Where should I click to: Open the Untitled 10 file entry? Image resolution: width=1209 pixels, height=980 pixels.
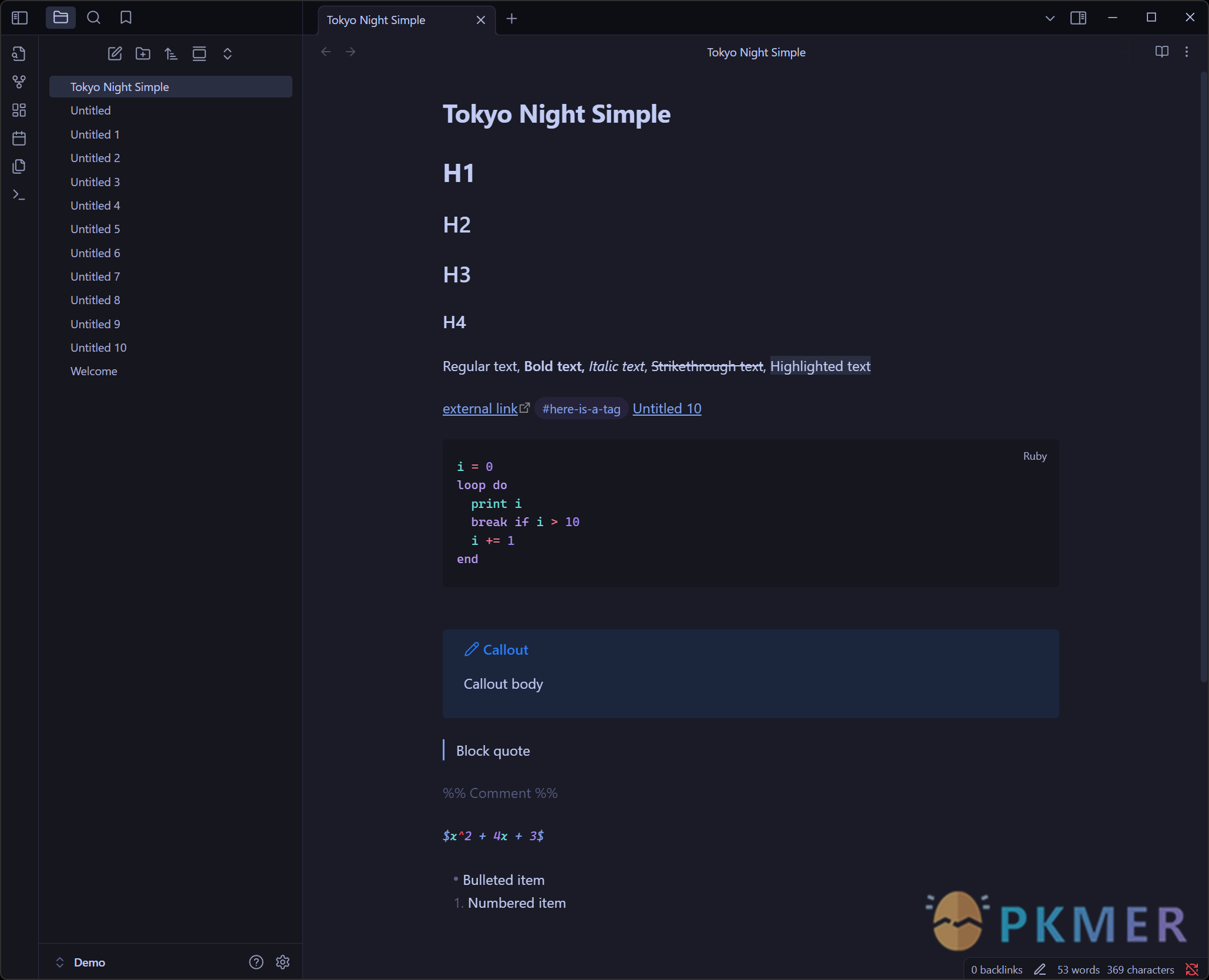point(171,348)
